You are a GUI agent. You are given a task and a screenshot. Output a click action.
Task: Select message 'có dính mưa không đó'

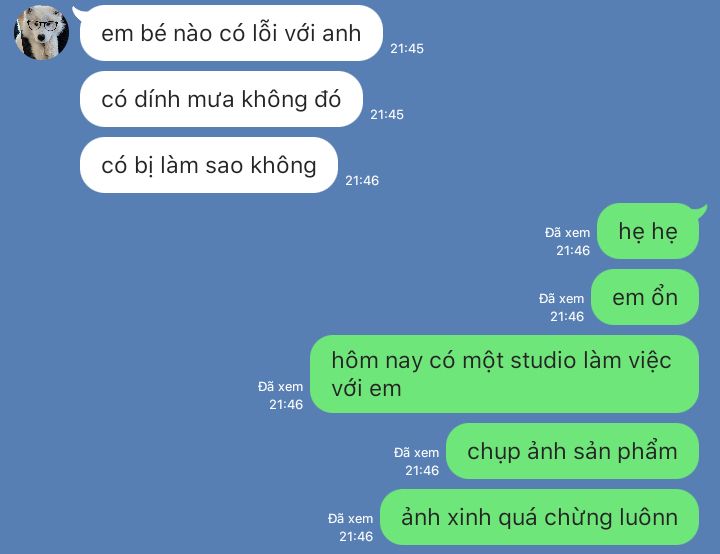click(221, 99)
